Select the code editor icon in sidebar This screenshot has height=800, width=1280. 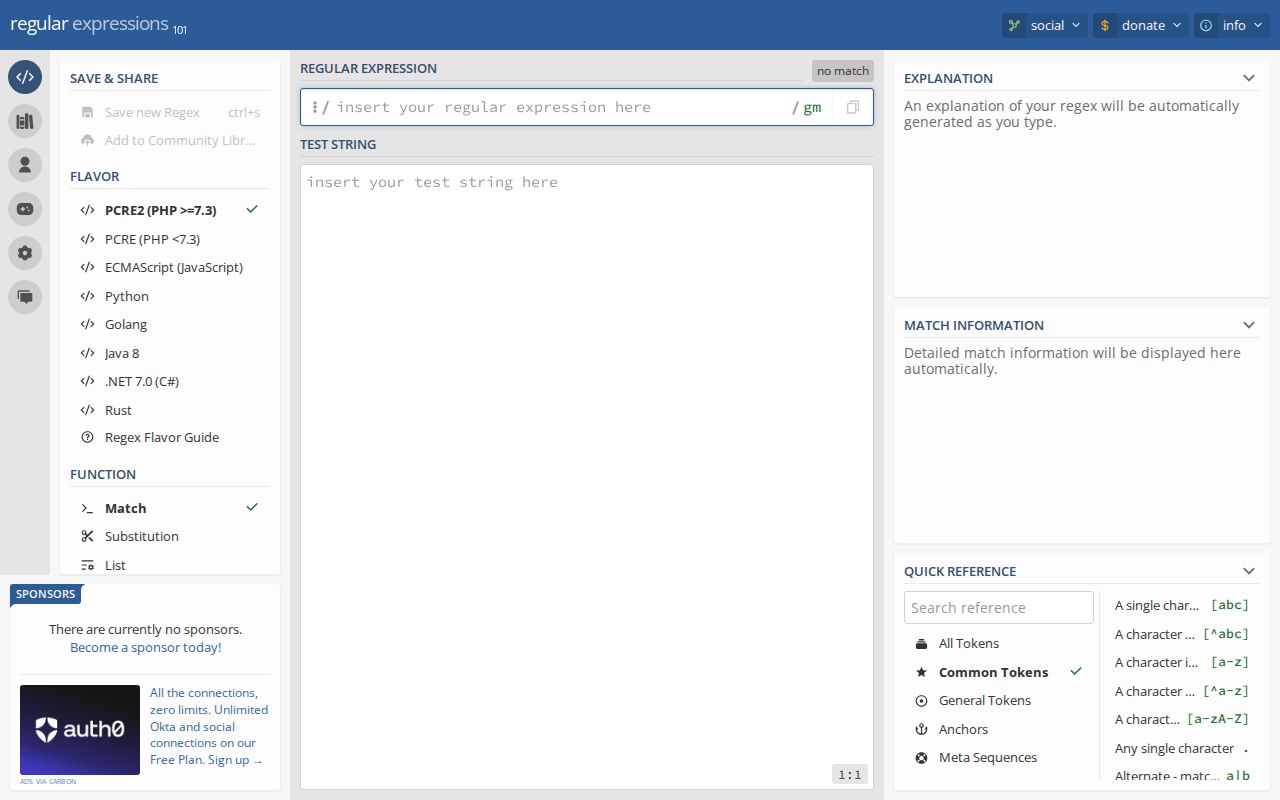25,77
